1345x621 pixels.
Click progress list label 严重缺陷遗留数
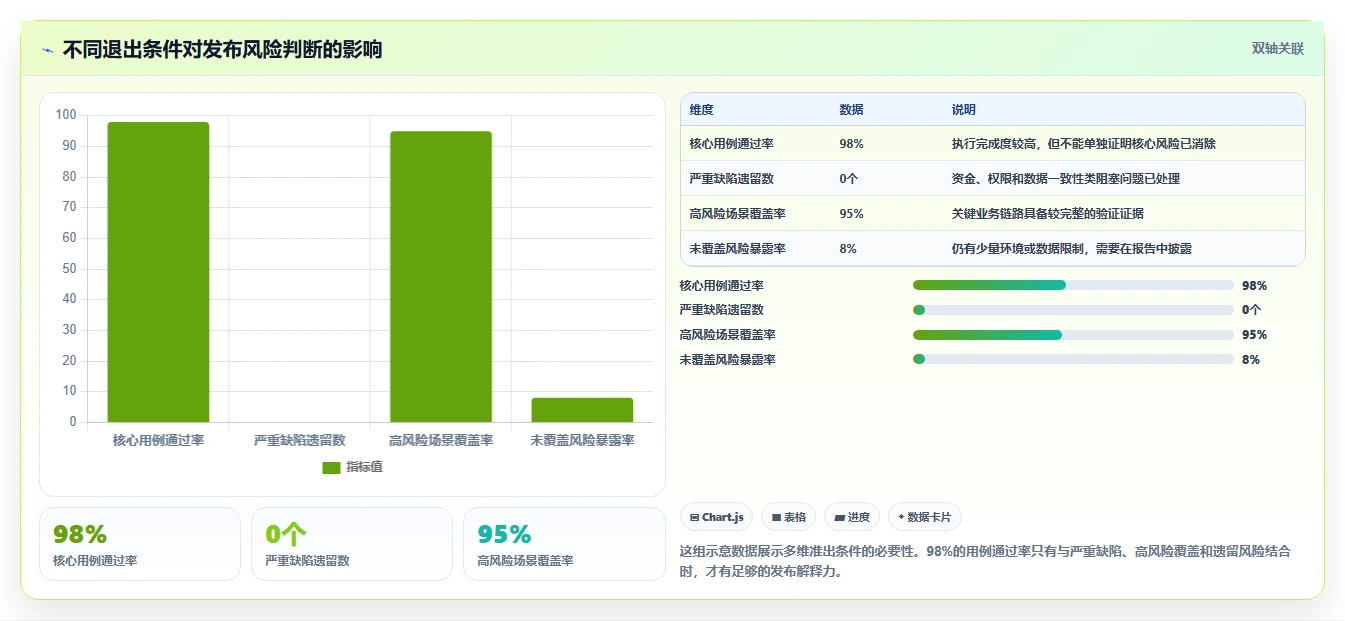(x=721, y=310)
